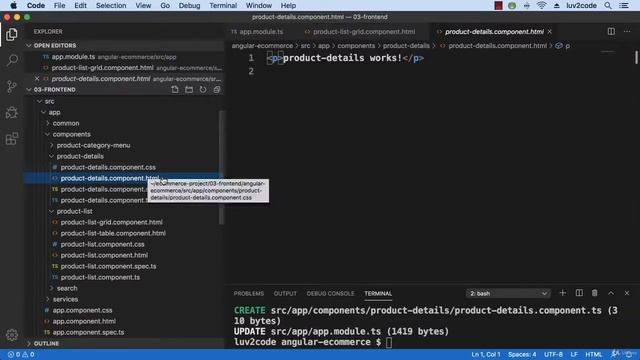Collapse the product-details folder

(51, 156)
